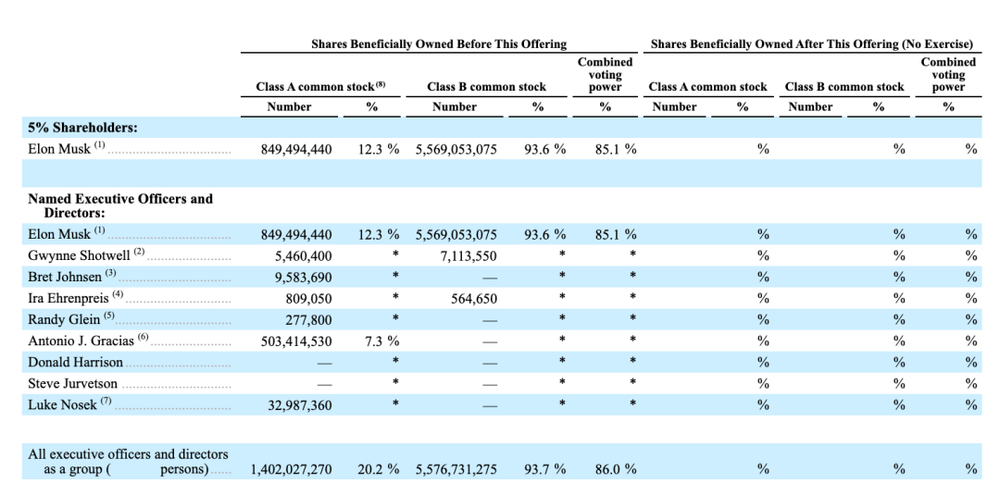Select the value 503,414,530 for Gracias
The width and height of the screenshot is (1000, 496).
296,341
